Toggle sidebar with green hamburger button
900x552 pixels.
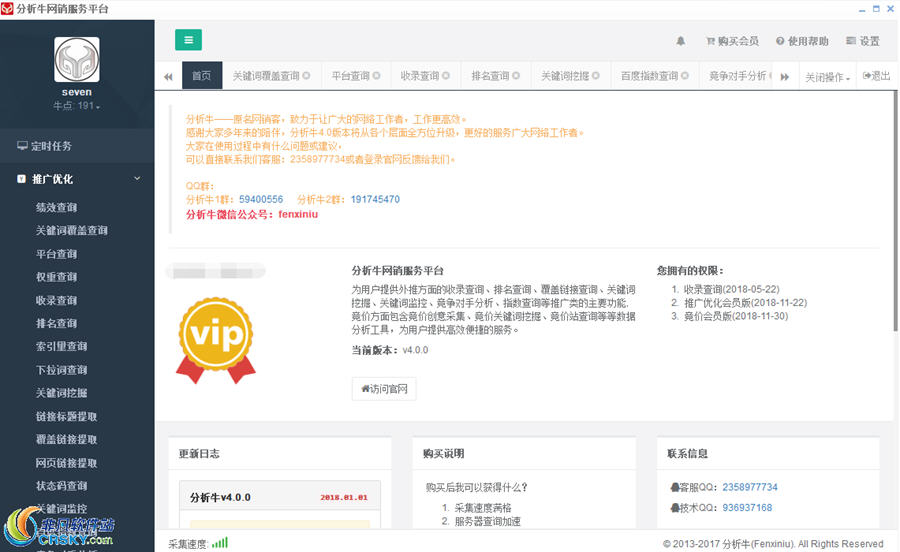[188, 40]
